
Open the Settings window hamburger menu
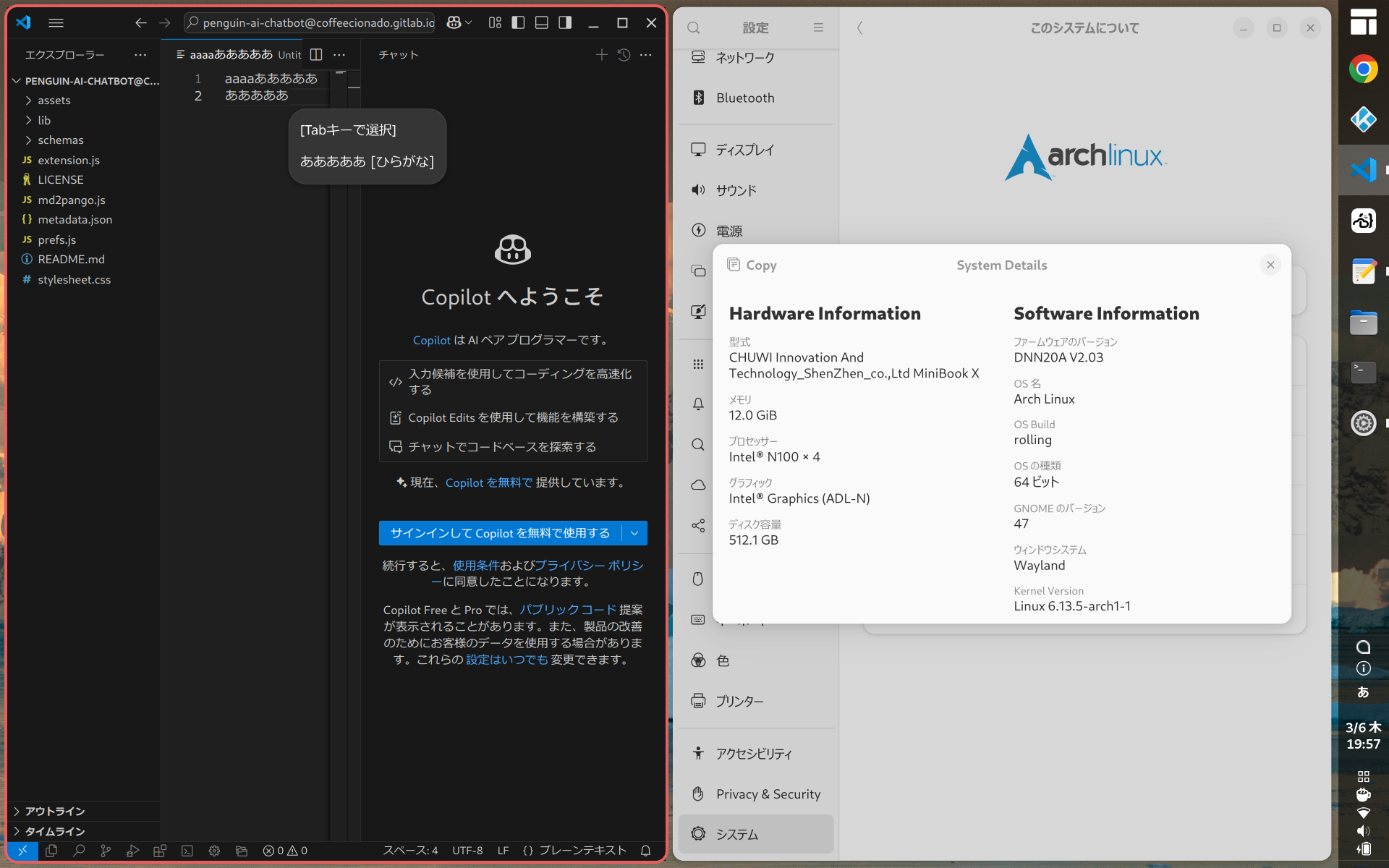pos(818,27)
